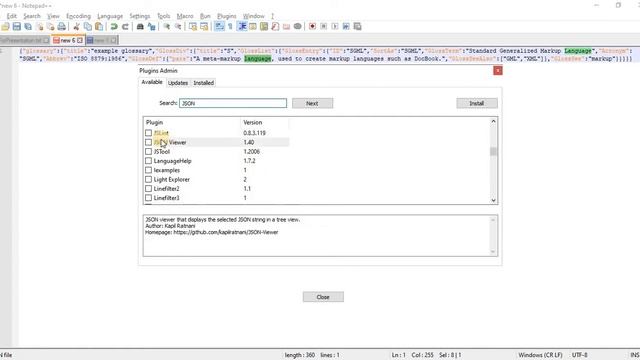Click the Paste clipboard icon

[x=99, y=27]
